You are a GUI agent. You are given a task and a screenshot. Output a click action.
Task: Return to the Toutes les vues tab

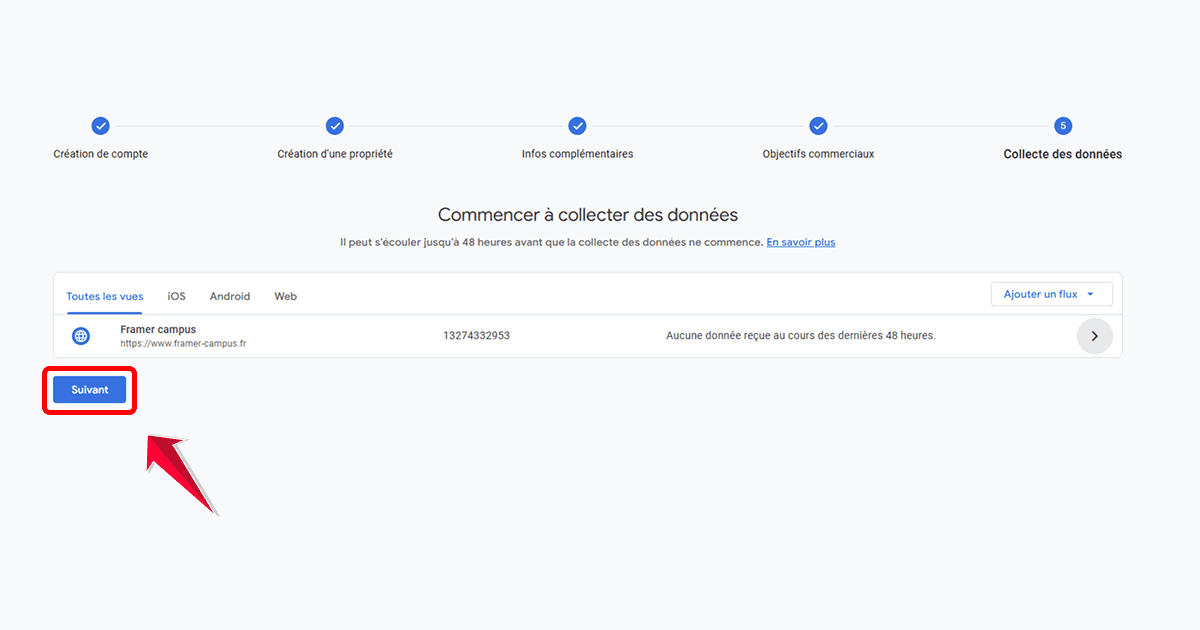(104, 296)
